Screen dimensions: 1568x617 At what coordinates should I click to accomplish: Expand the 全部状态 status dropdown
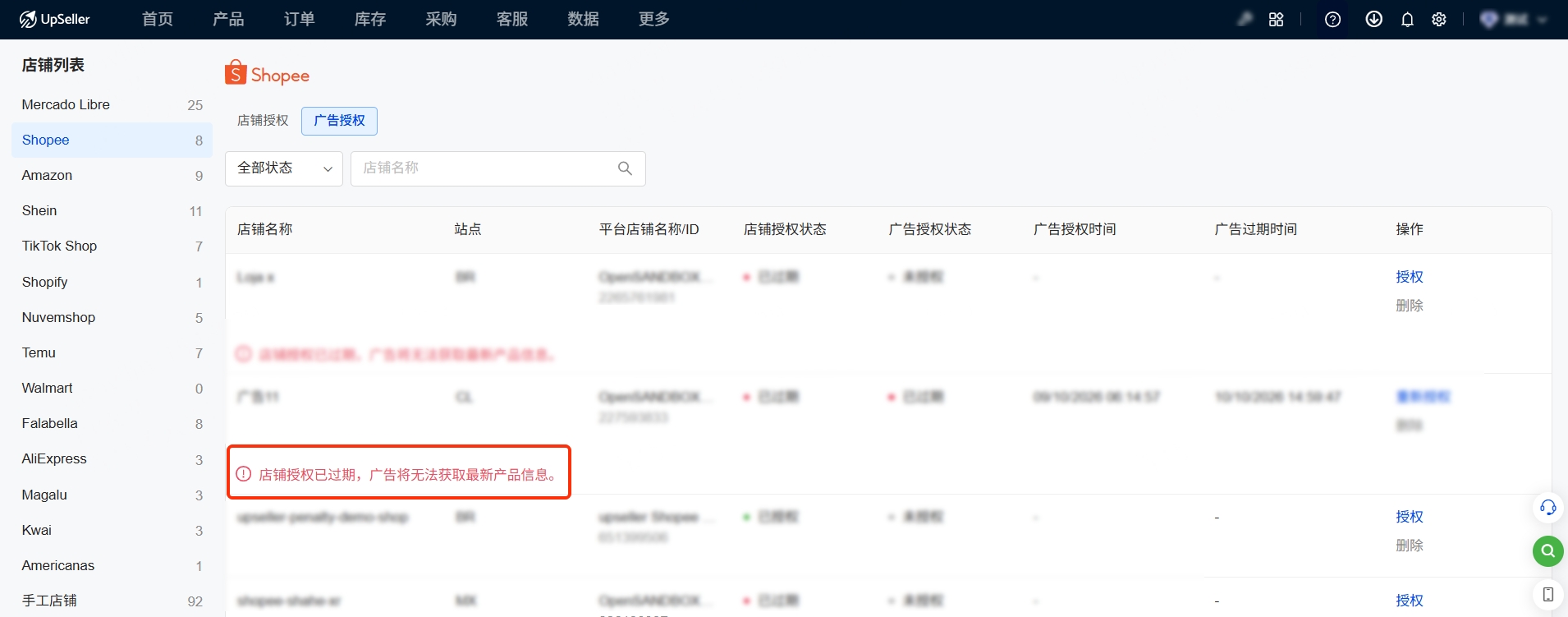[x=284, y=168]
